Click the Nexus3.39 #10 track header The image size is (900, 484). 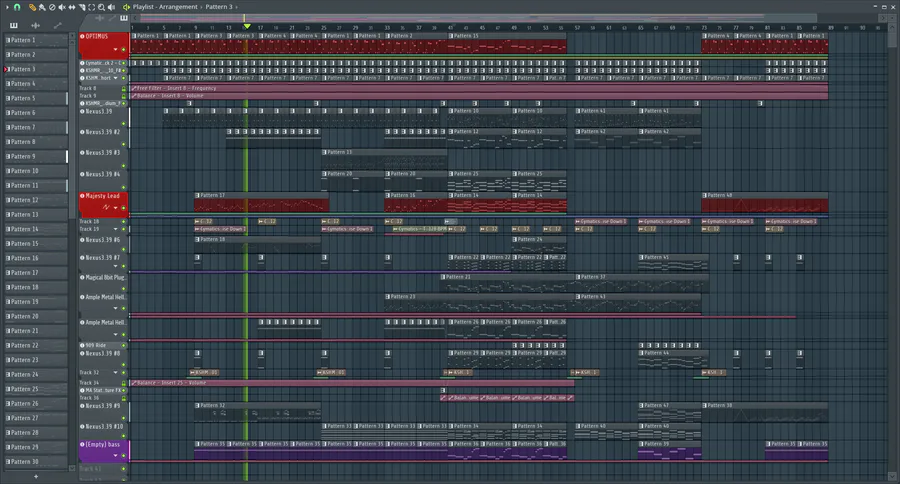coord(103,432)
